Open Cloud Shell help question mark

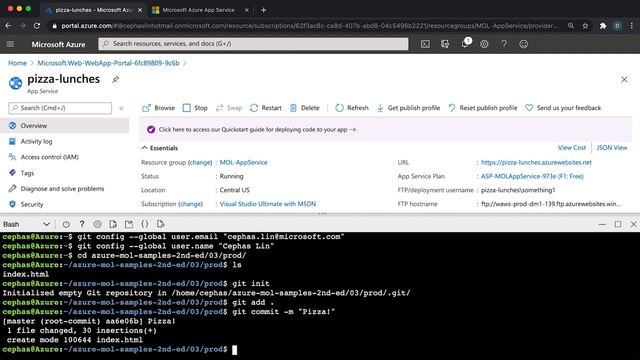pos(82,224)
